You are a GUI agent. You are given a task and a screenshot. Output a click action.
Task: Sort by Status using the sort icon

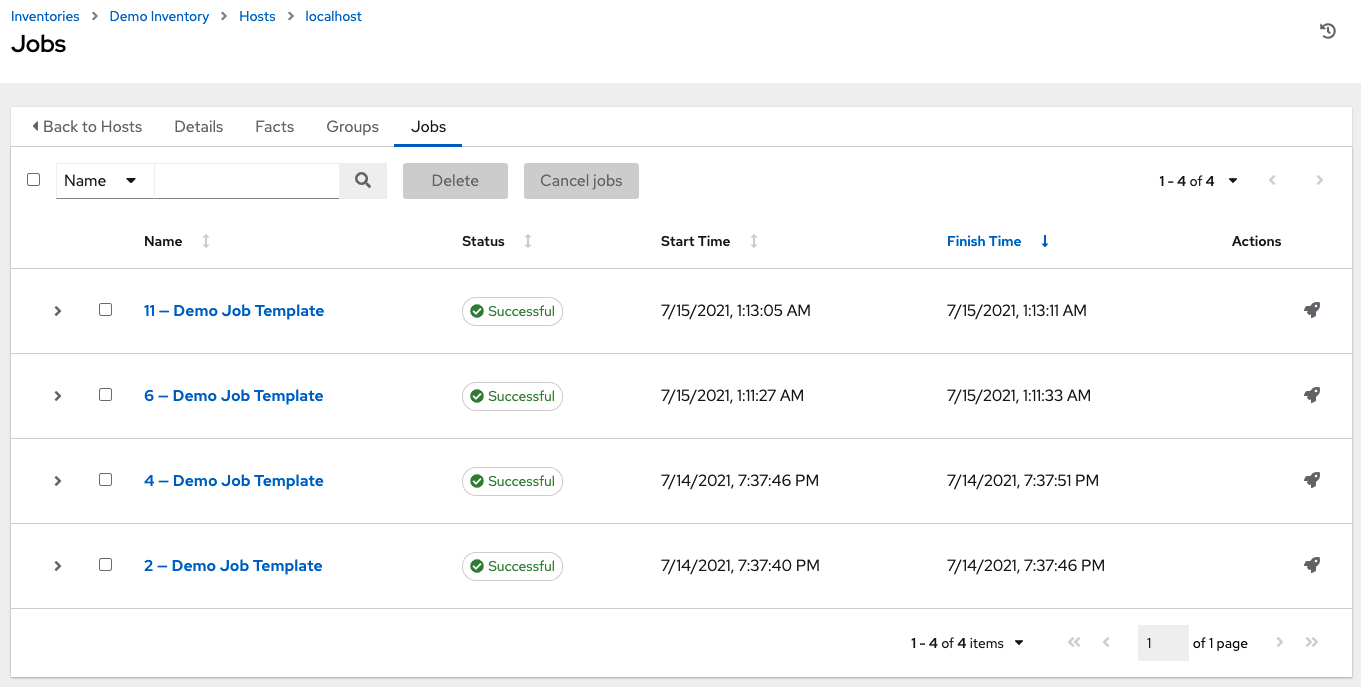(527, 241)
